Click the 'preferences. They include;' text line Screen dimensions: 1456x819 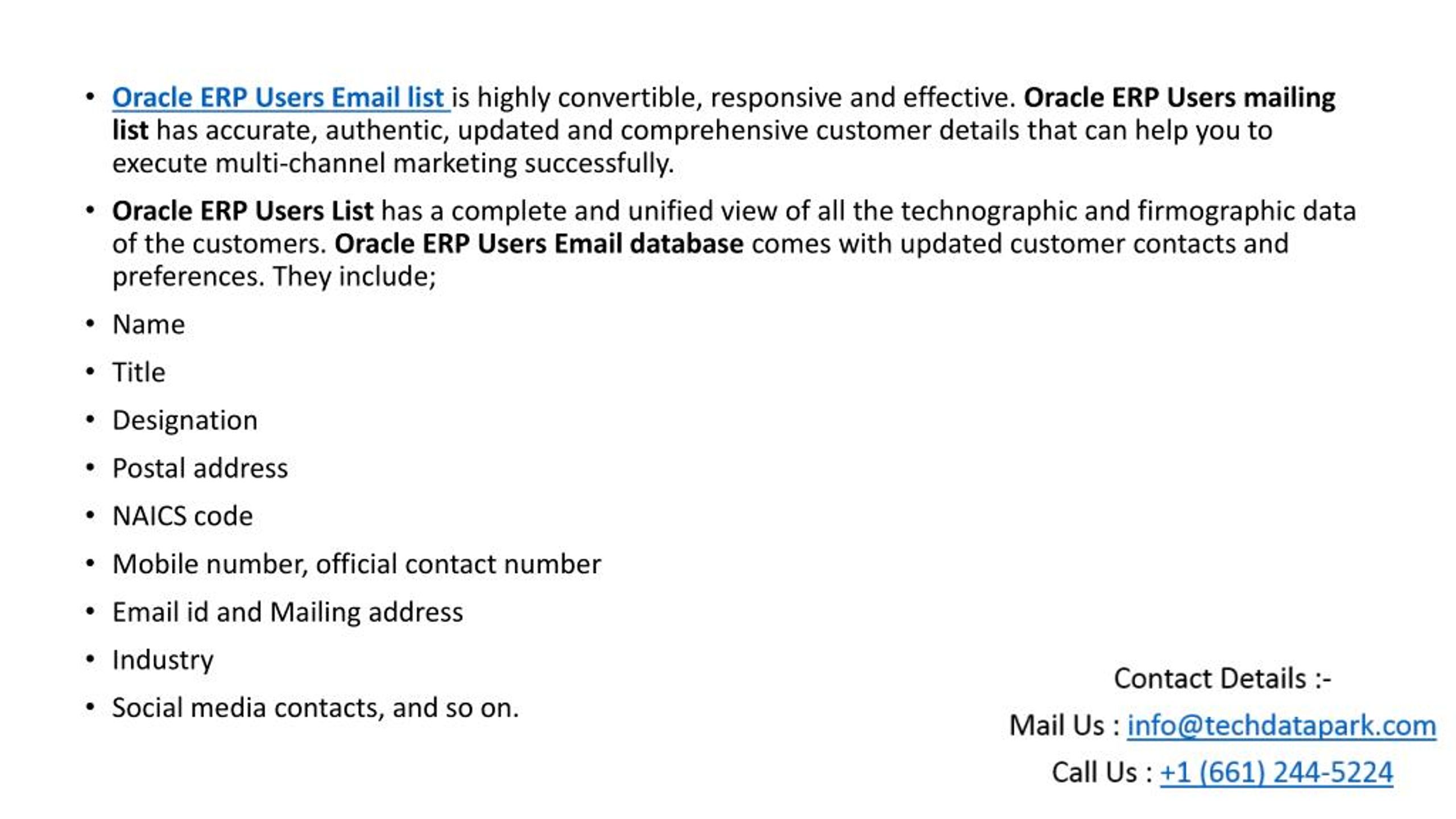[x=274, y=278]
